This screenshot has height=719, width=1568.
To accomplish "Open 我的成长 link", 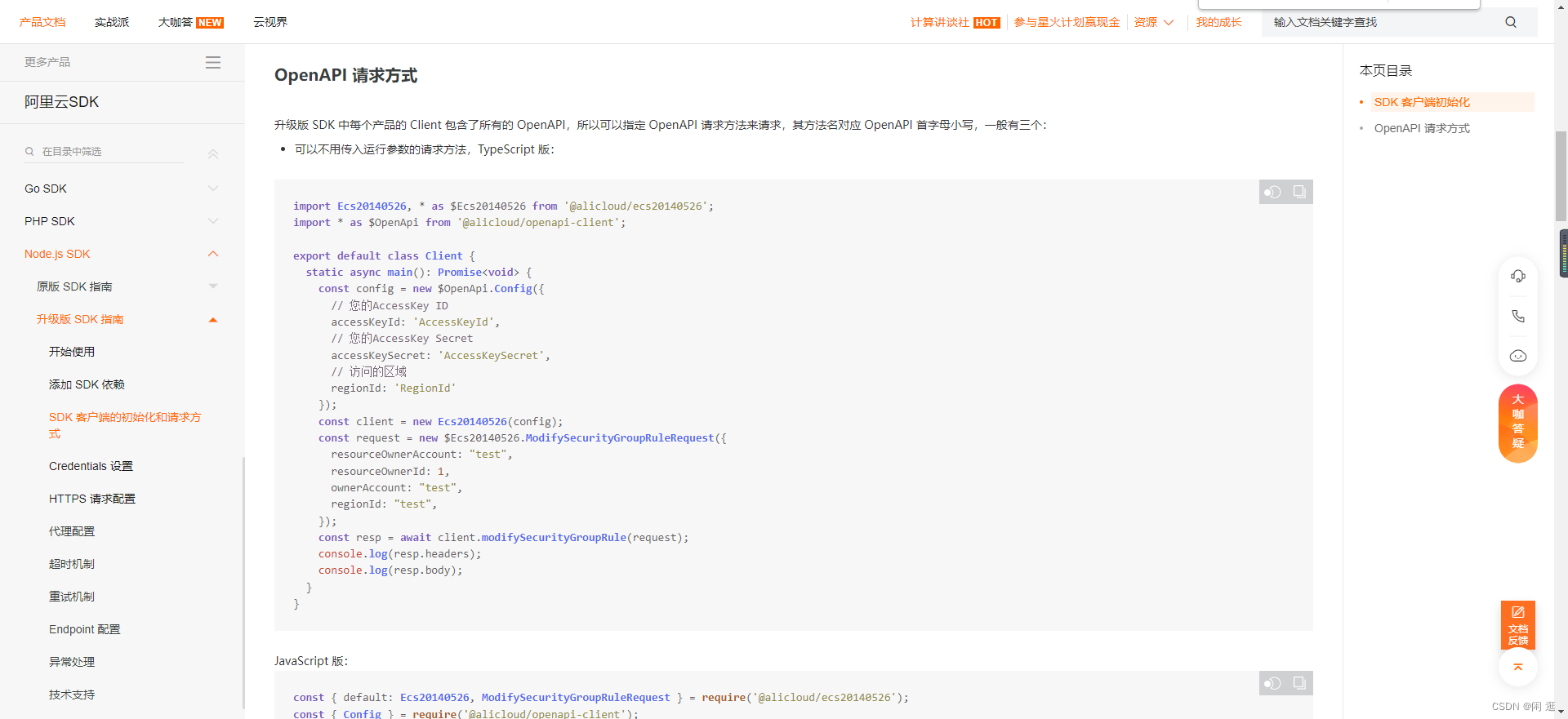I will [x=1218, y=22].
